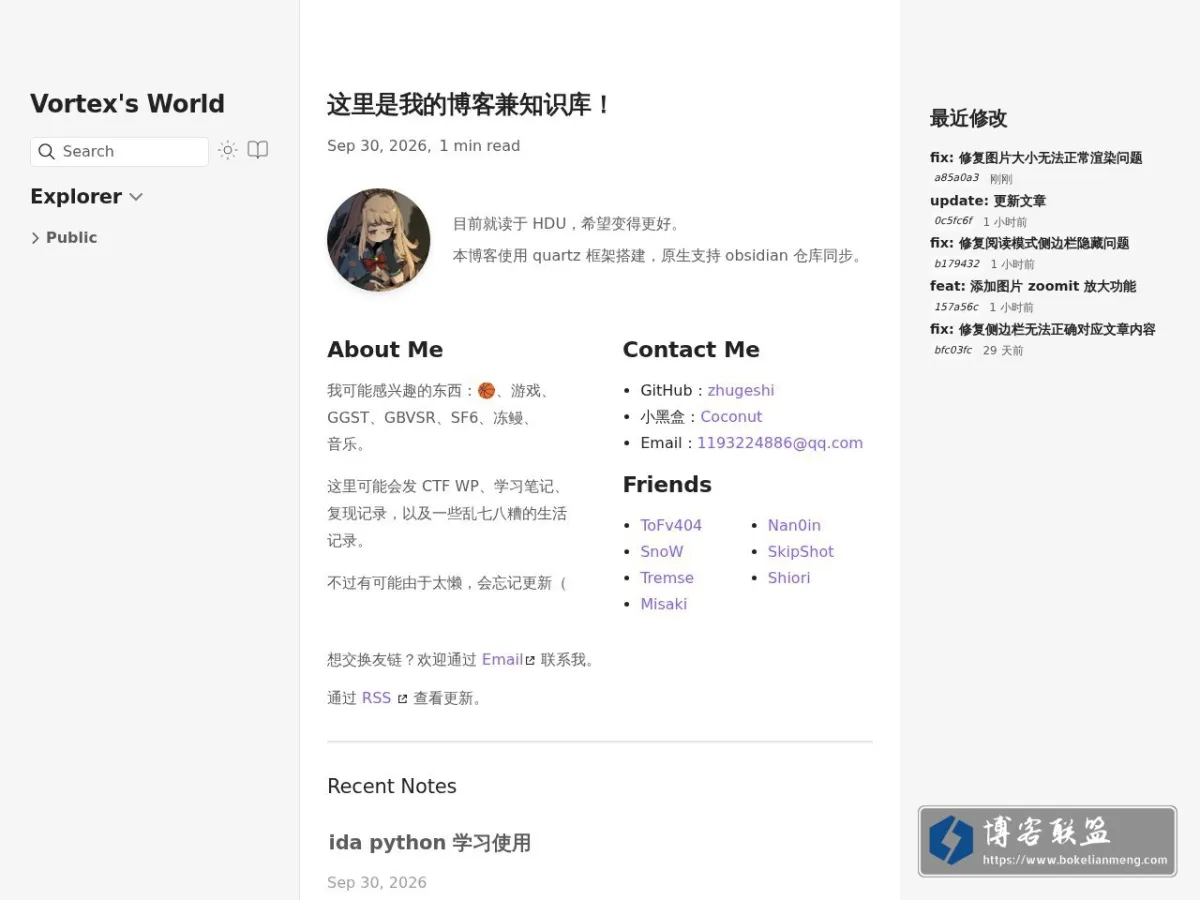Image resolution: width=1200 pixels, height=900 pixels.
Task: Click the 1193224886@qq.com email address
Action: point(780,442)
